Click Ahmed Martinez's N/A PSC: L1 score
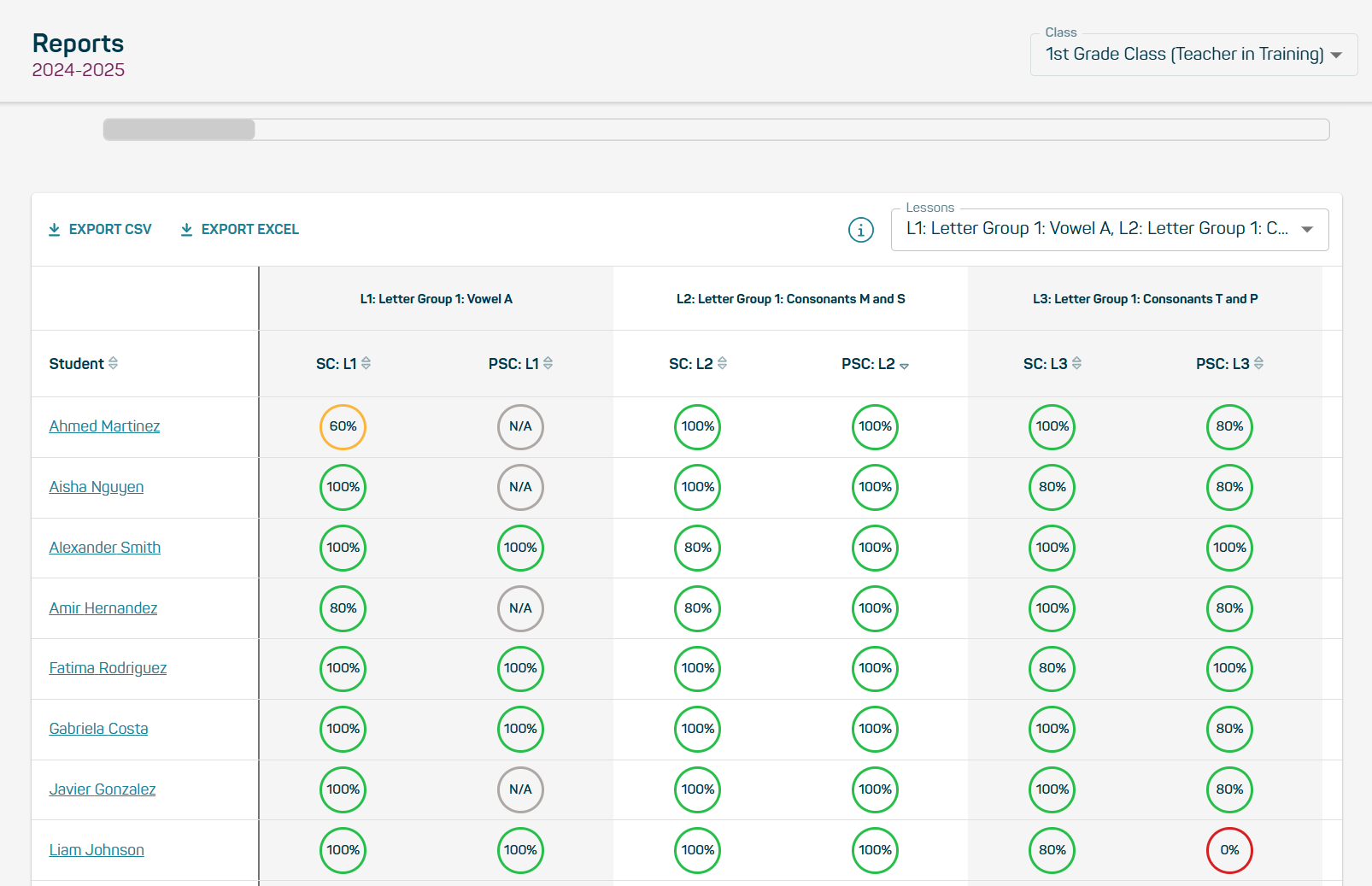 point(520,426)
